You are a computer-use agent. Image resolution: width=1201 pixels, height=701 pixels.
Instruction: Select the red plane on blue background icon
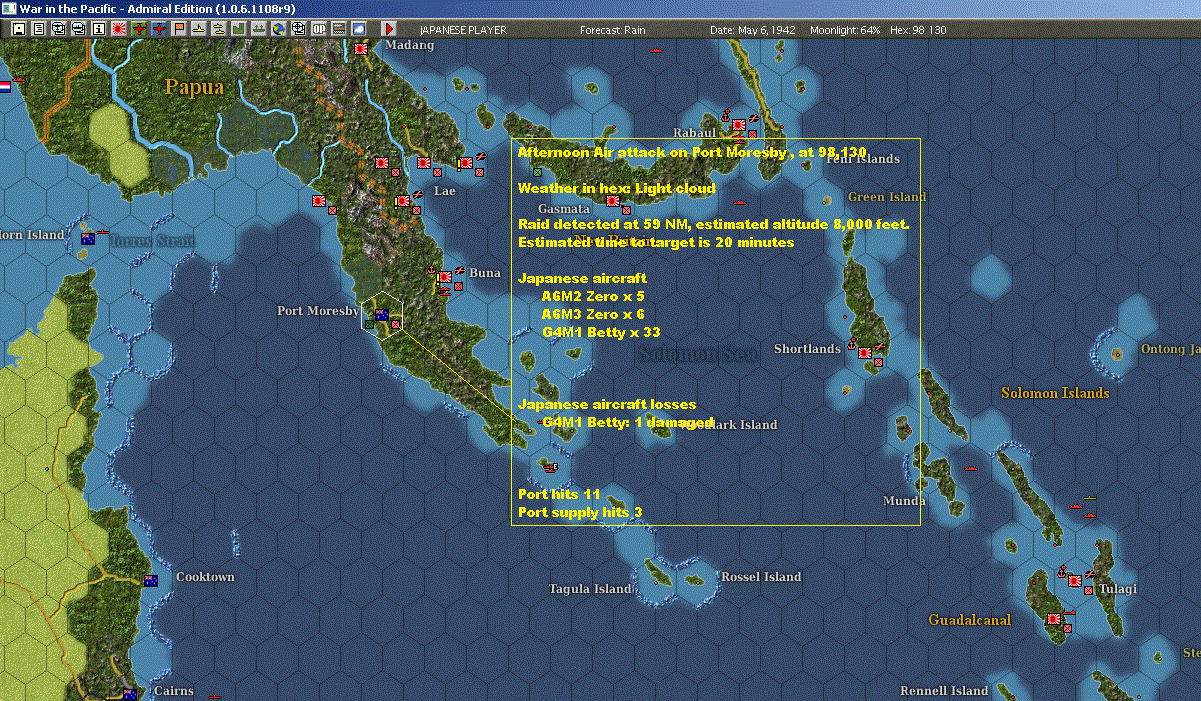159,29
